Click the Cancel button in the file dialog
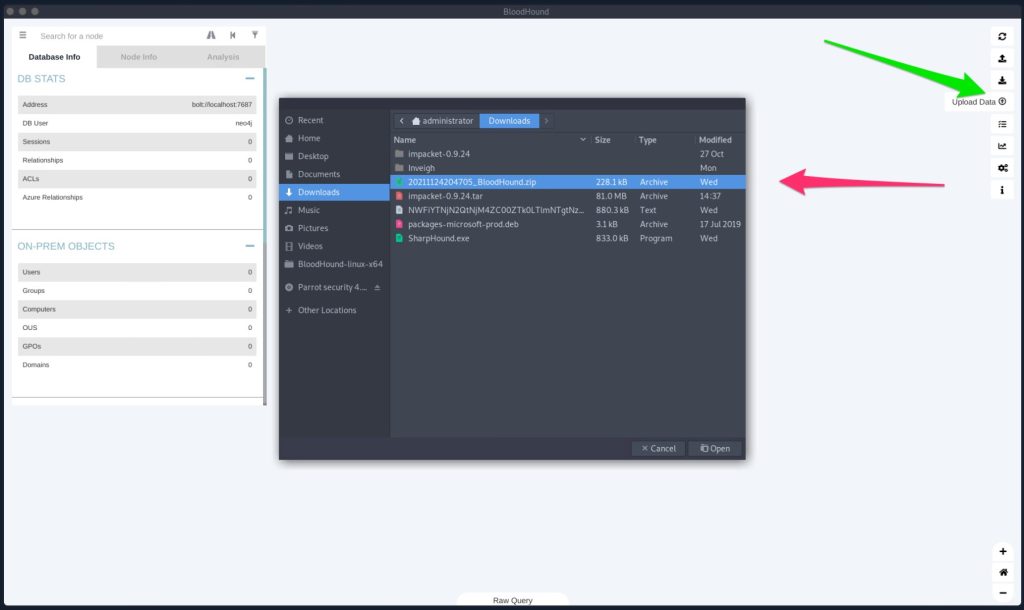This screenshot has width=1024, height=610. click(658, 449)
